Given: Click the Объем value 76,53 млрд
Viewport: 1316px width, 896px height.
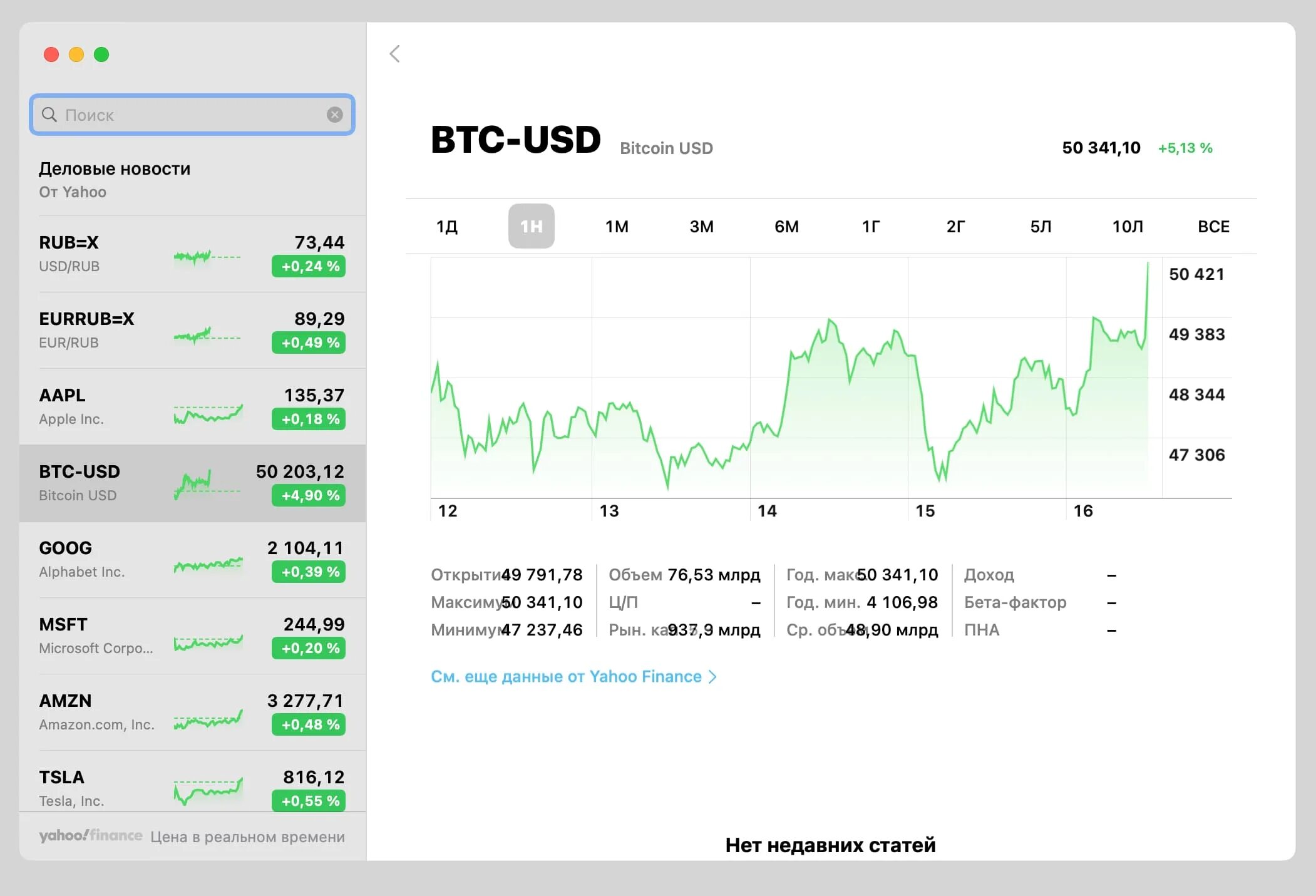Looking at the screenshot, I should point(714,575).
